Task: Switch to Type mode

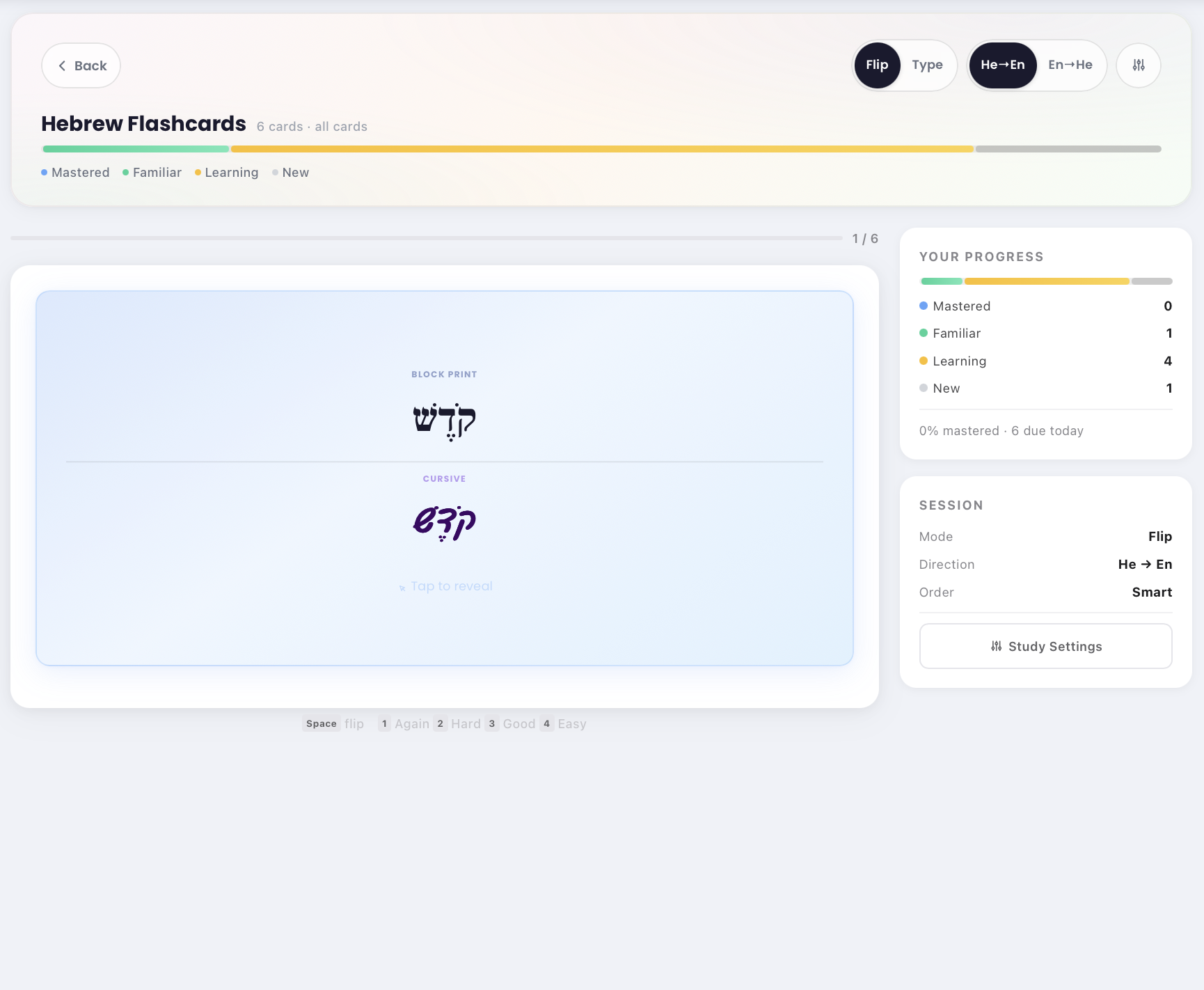Action: click(927, 65)
